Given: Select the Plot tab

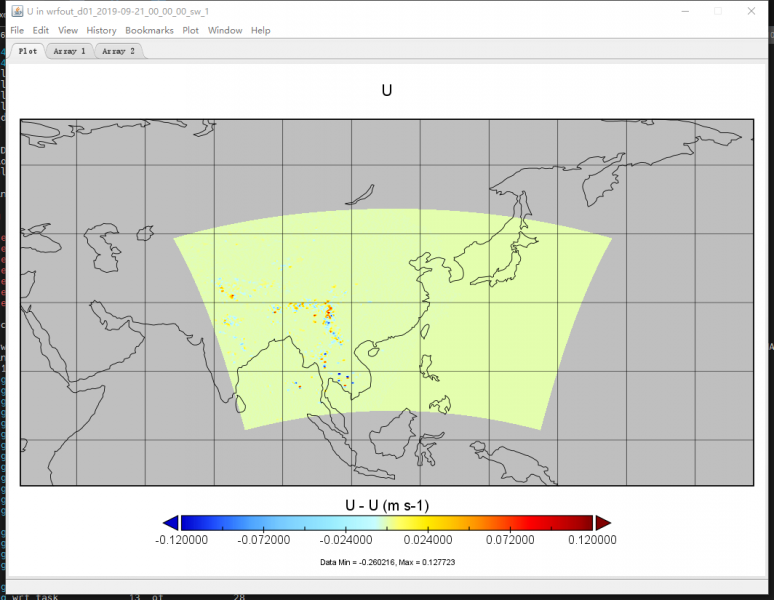Looking at the screenshot, I should [x=28, y=51].
